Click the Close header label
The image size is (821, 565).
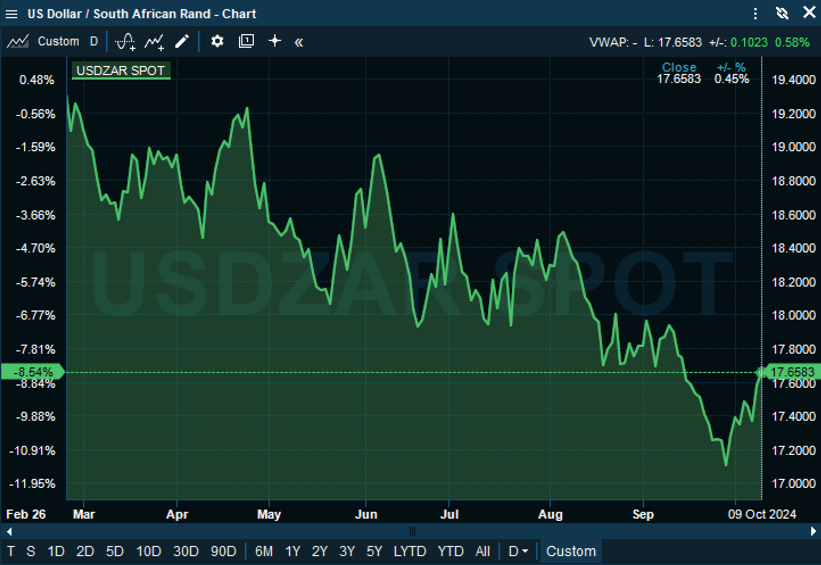click(x=679, y=68)
